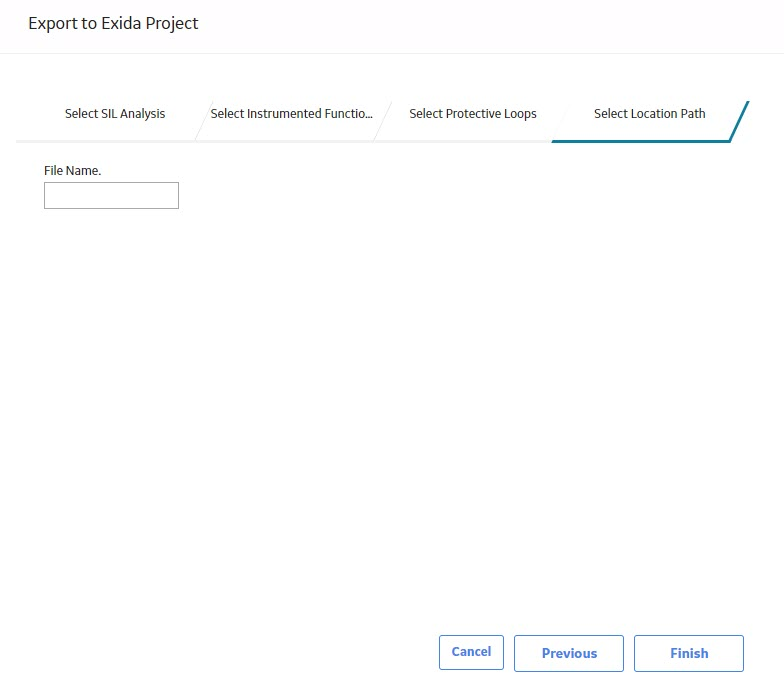Go back using the Previous button
784x688 pixels.
point(568,653)
